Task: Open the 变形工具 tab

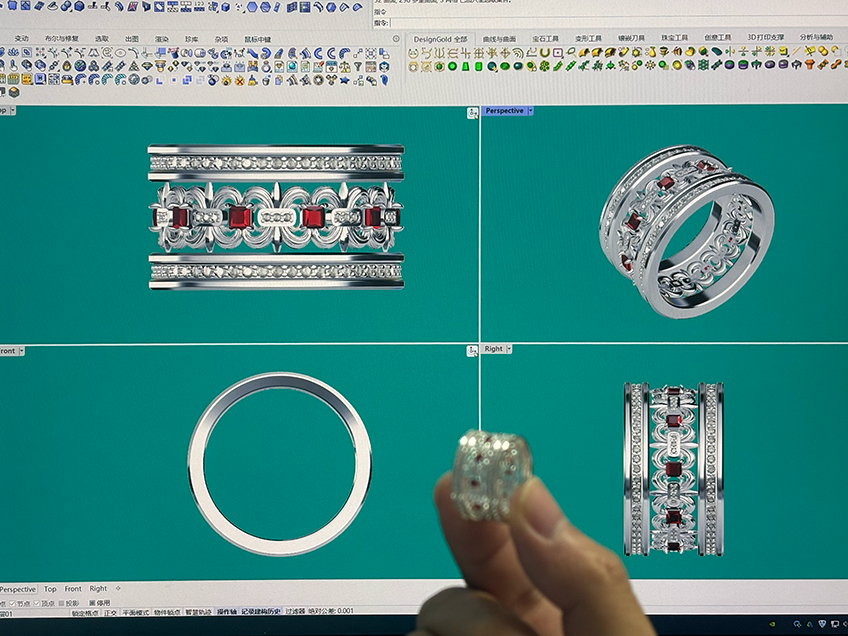Action: pyautogui.click(x=588, y=38)
